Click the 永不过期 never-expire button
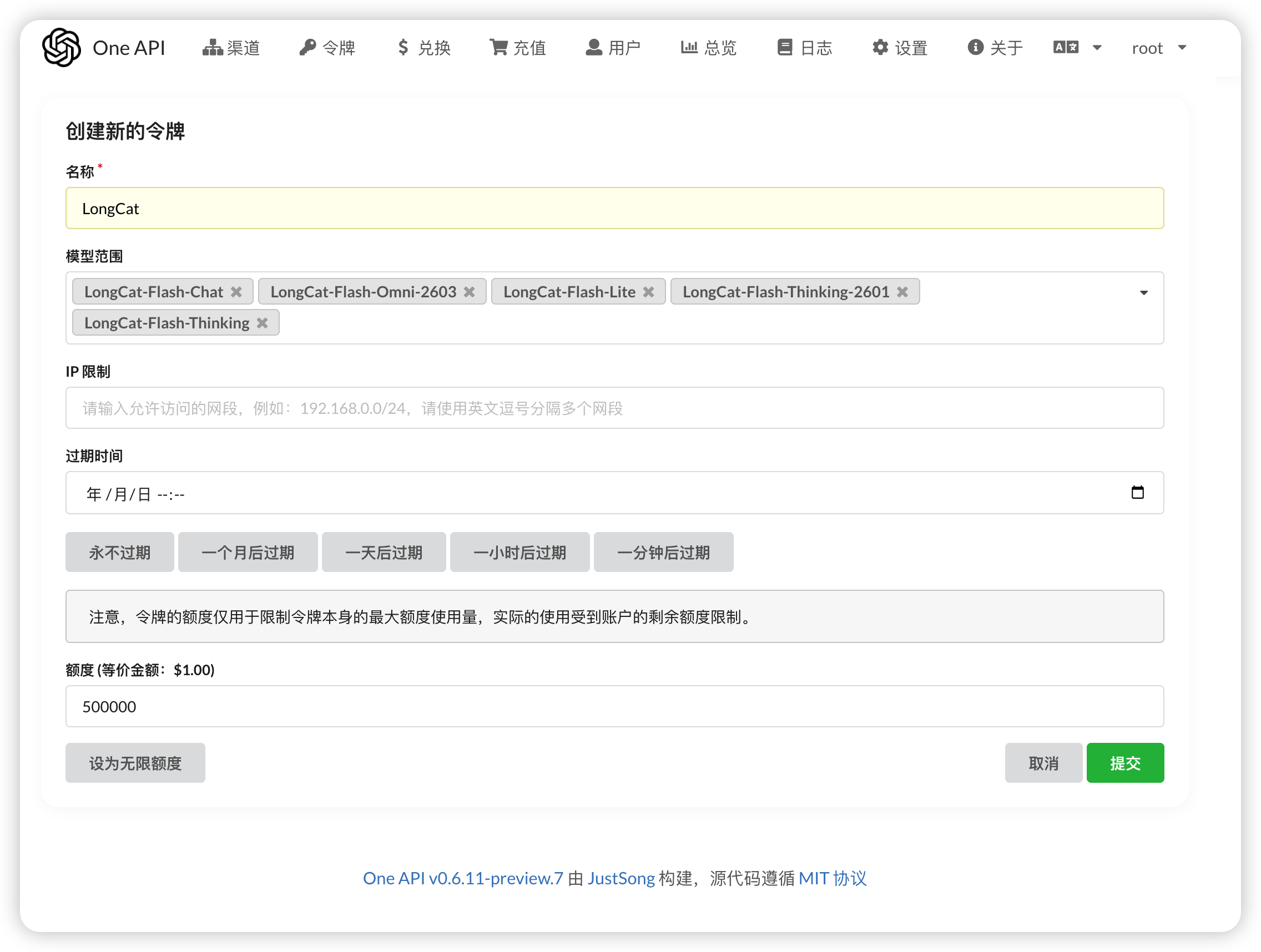 (x=120, y=552)
